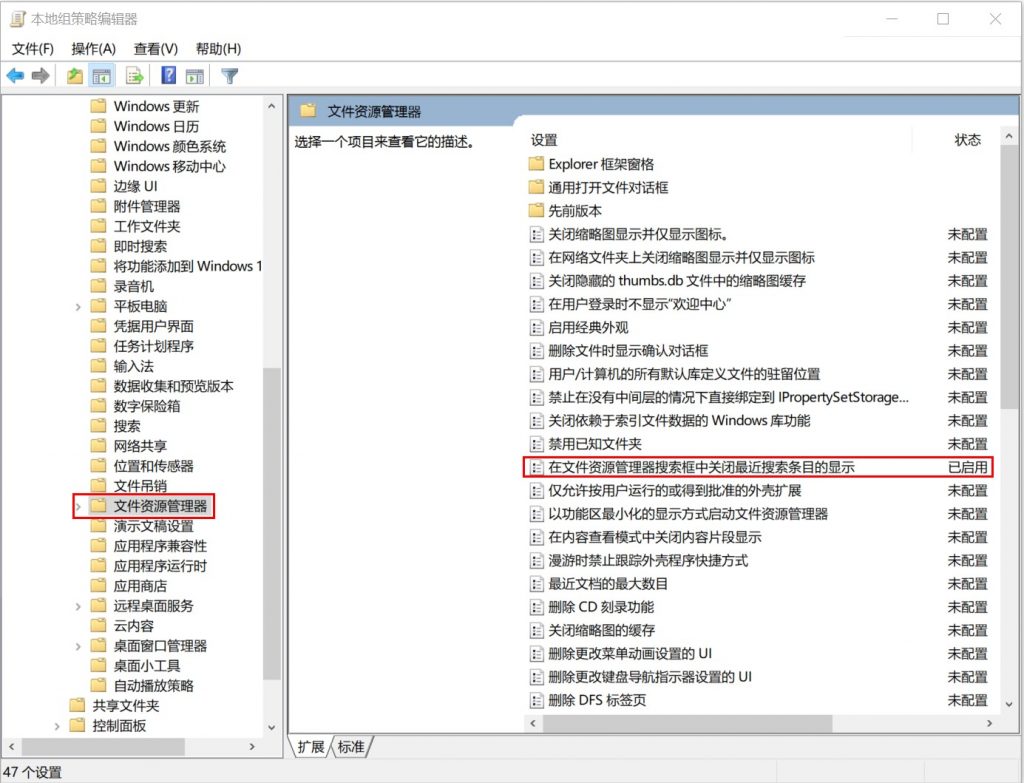
Task: Open the 操作(A) menu
Action: coord(93,48)
